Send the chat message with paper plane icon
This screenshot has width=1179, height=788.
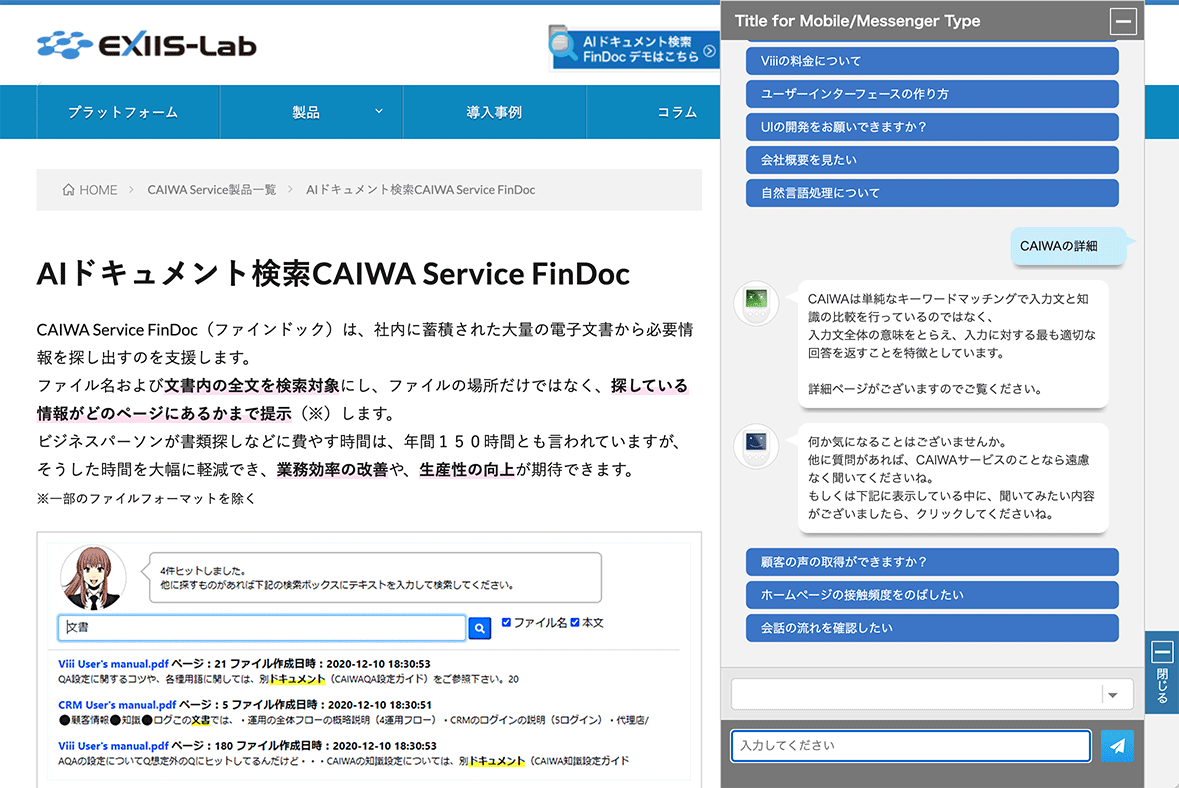click(1117, 746)
